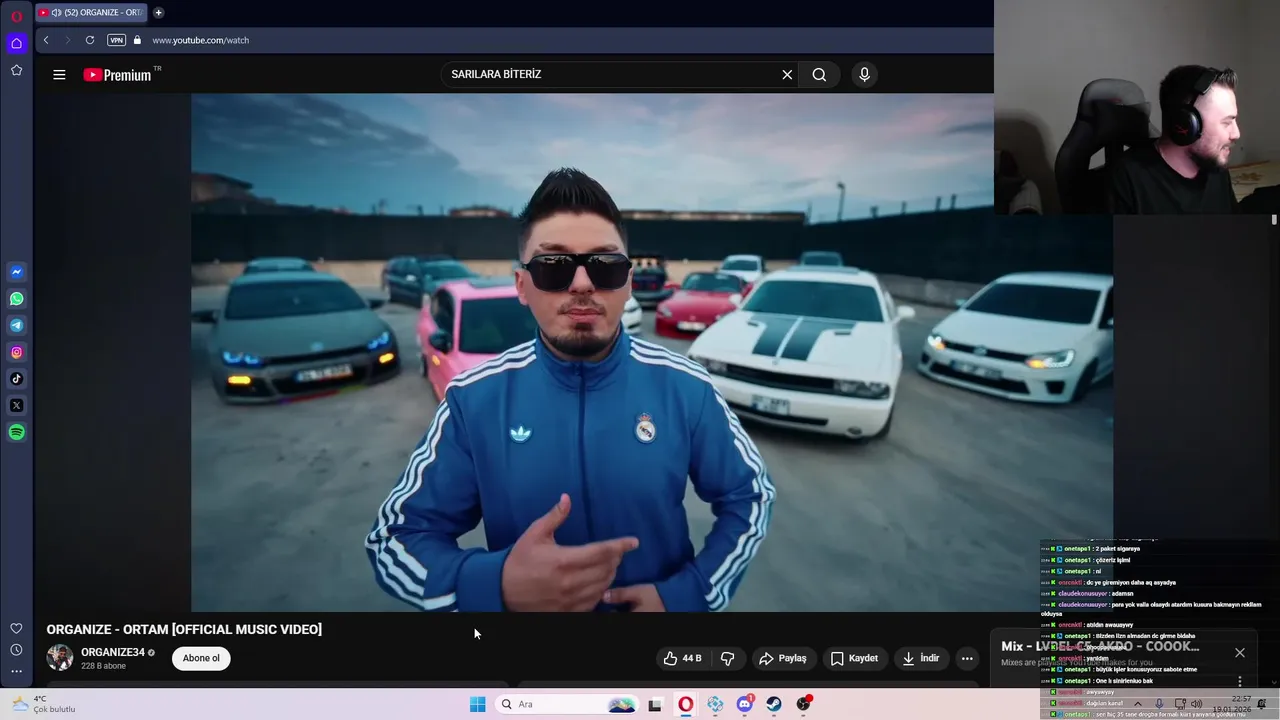Open Telegram in the Opera sidebar
This screenshot has width=1280, height=720.
click(x=16, y=325)
